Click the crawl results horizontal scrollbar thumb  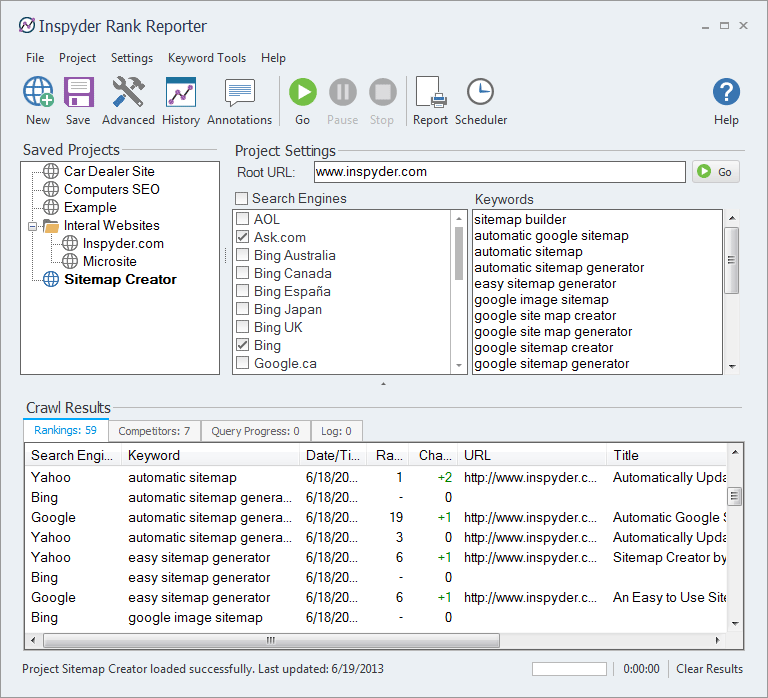coord(271,640)
